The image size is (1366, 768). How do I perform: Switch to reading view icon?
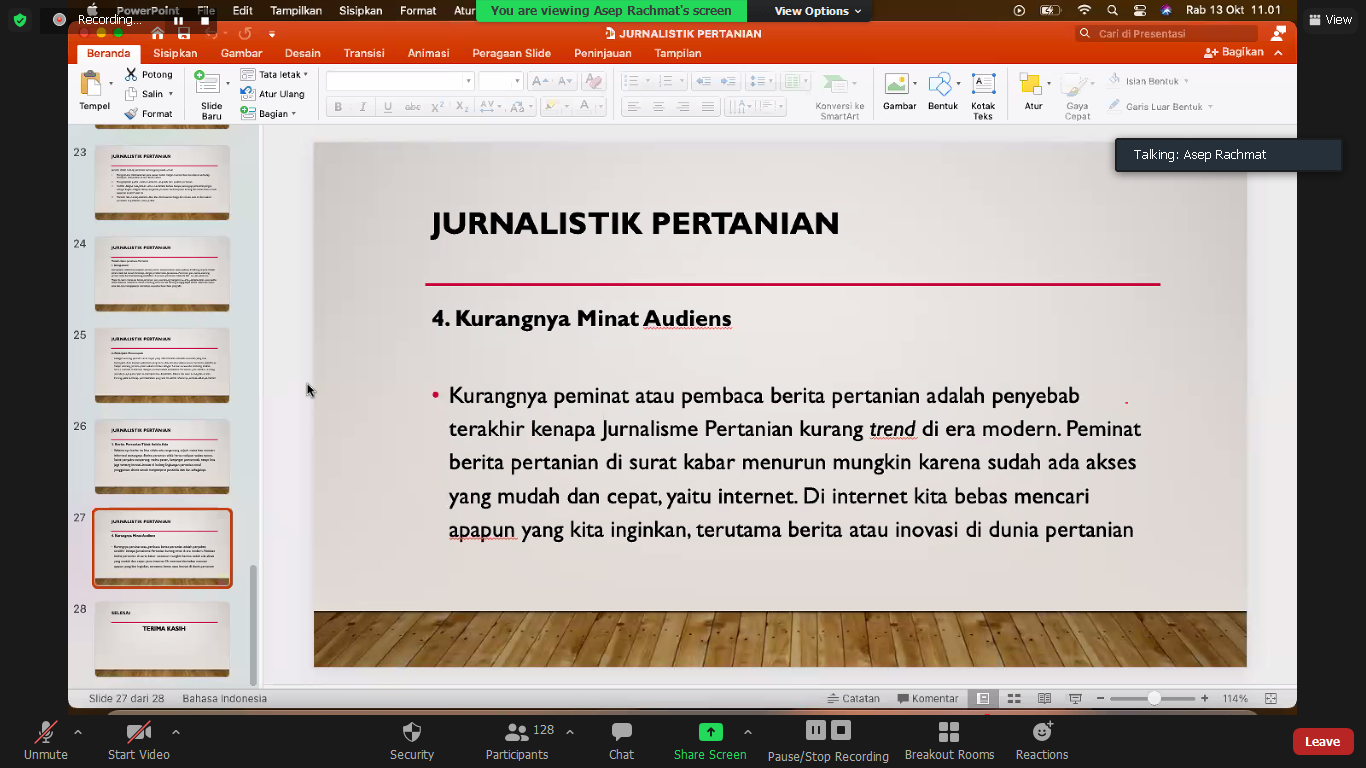1044,698
